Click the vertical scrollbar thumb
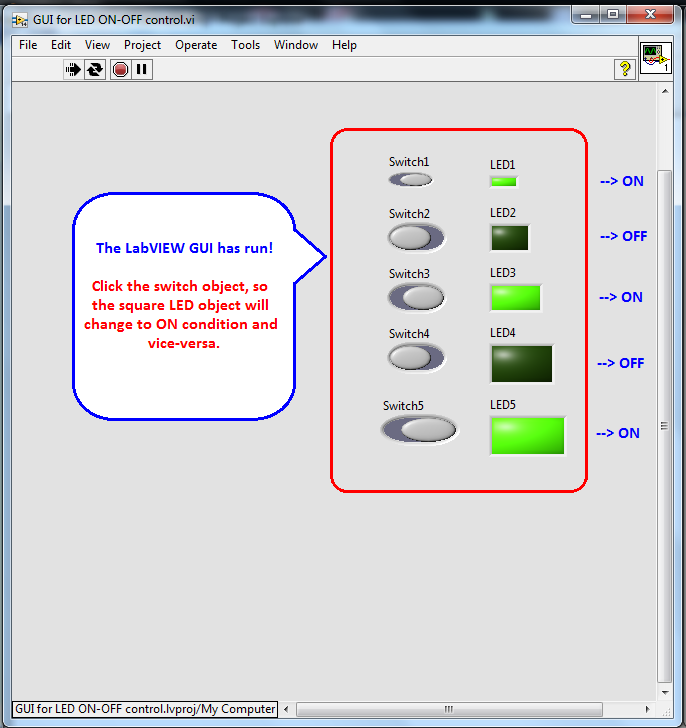 pyautogui.click(x=665, y=426)
